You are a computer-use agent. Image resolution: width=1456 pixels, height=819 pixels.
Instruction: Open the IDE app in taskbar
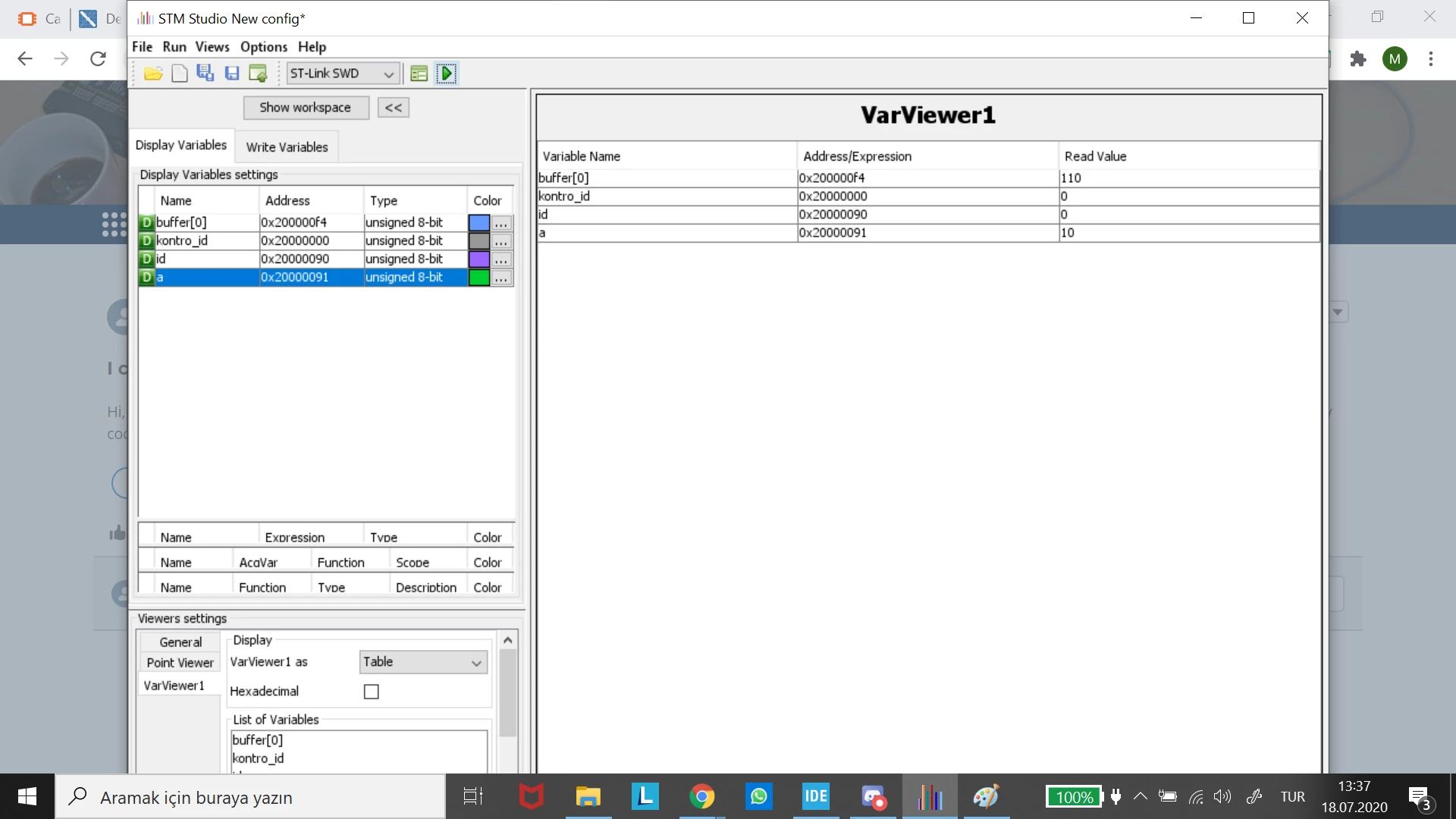(816, 797)
